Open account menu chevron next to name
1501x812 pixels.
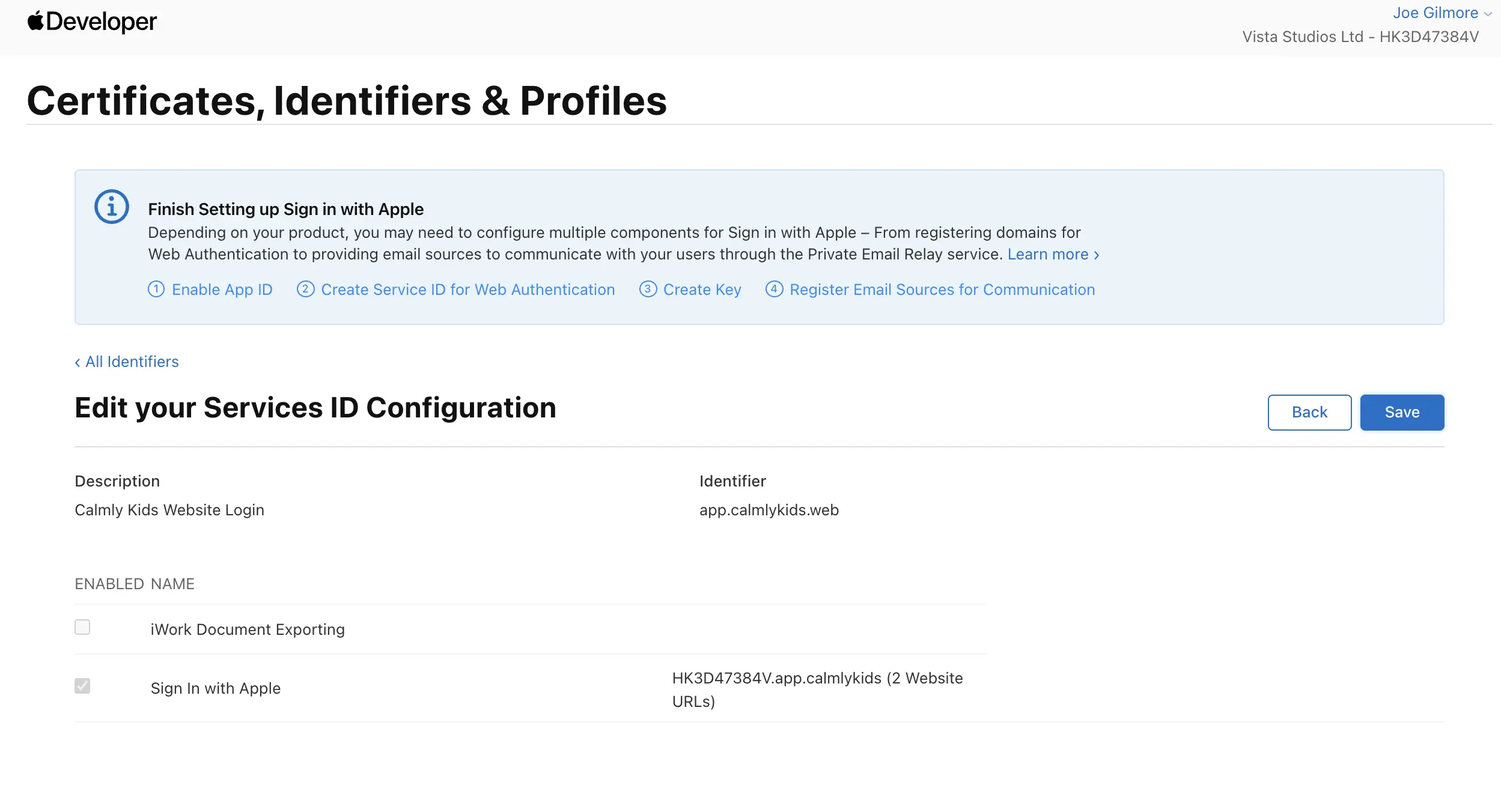pos(1488,14)
